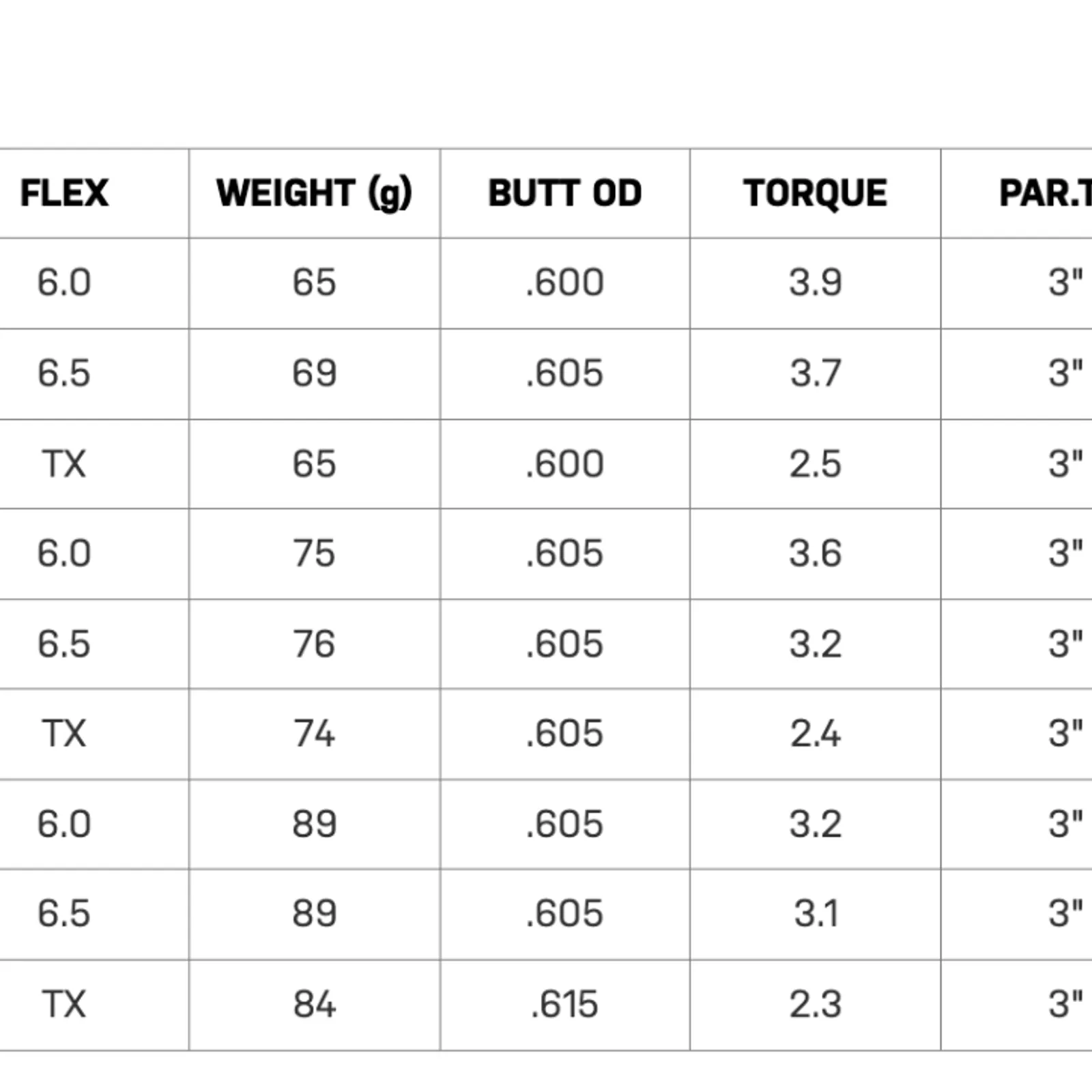Image resolution: width=1092 pixels, height=1092 pixels.
Task: Select the weight value 84
Action: [314, 1004]
